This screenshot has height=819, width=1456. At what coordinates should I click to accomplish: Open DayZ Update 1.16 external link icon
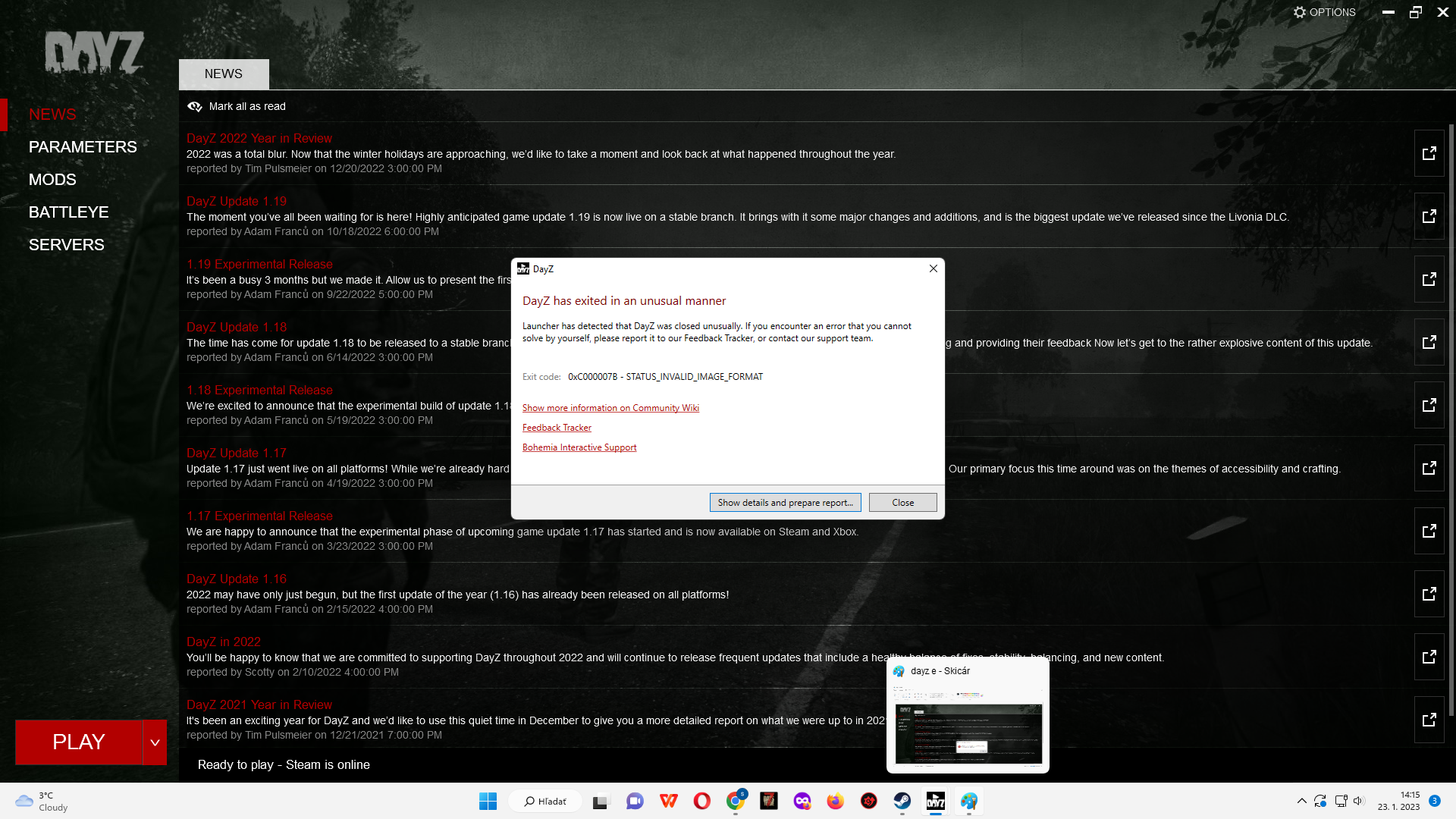[1429, 594]
